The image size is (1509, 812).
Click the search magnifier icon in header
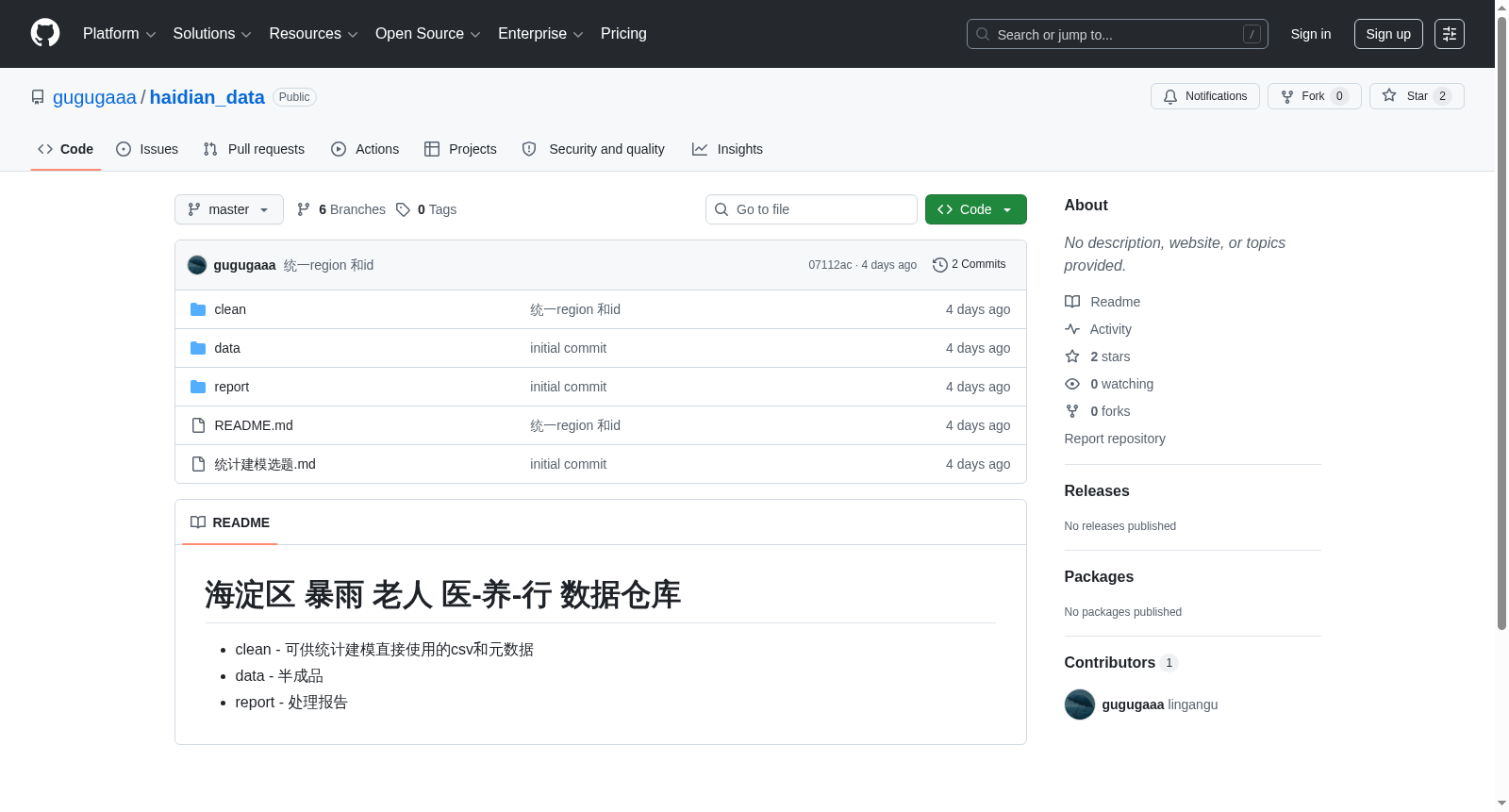983,34
